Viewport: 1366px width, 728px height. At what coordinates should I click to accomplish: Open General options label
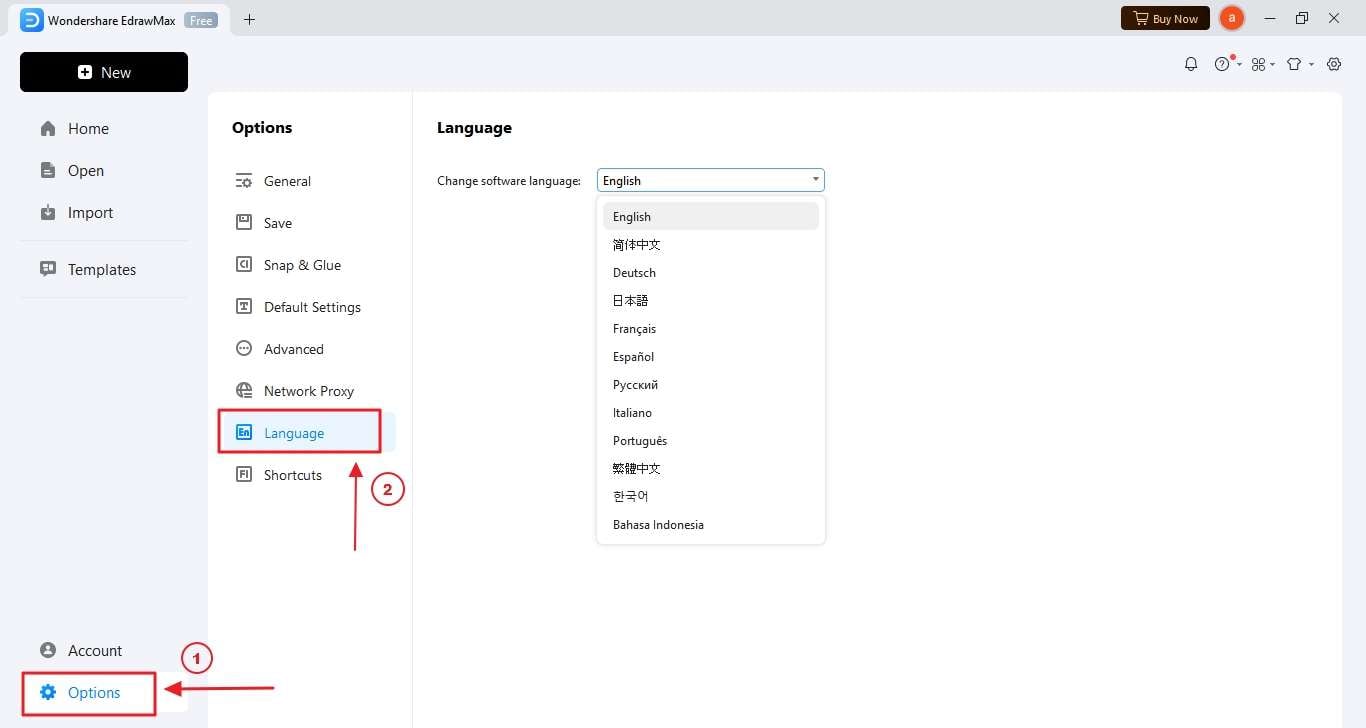tap(287, 181)
